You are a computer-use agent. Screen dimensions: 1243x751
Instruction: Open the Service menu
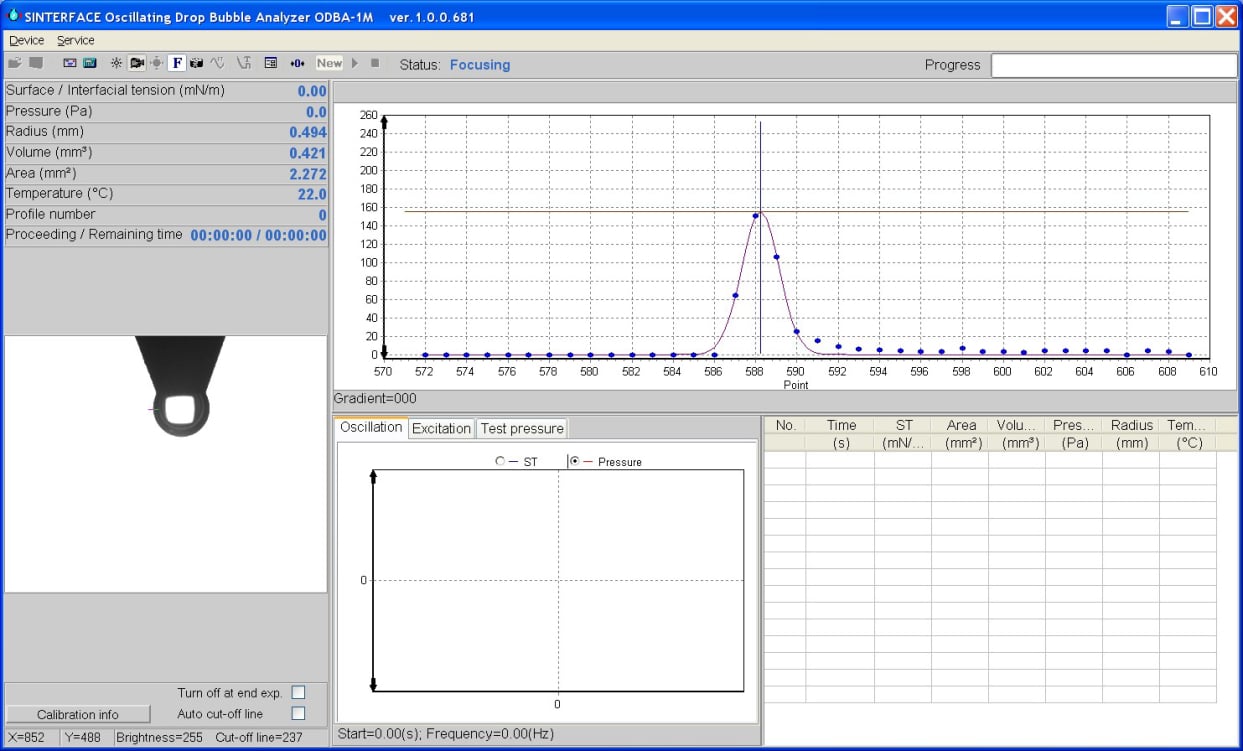coord(76,40)
